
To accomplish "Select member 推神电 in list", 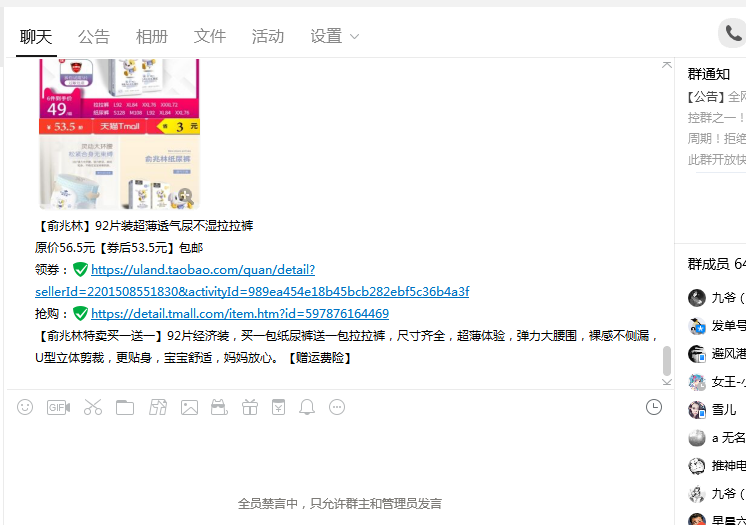I will tap(717, 466).
